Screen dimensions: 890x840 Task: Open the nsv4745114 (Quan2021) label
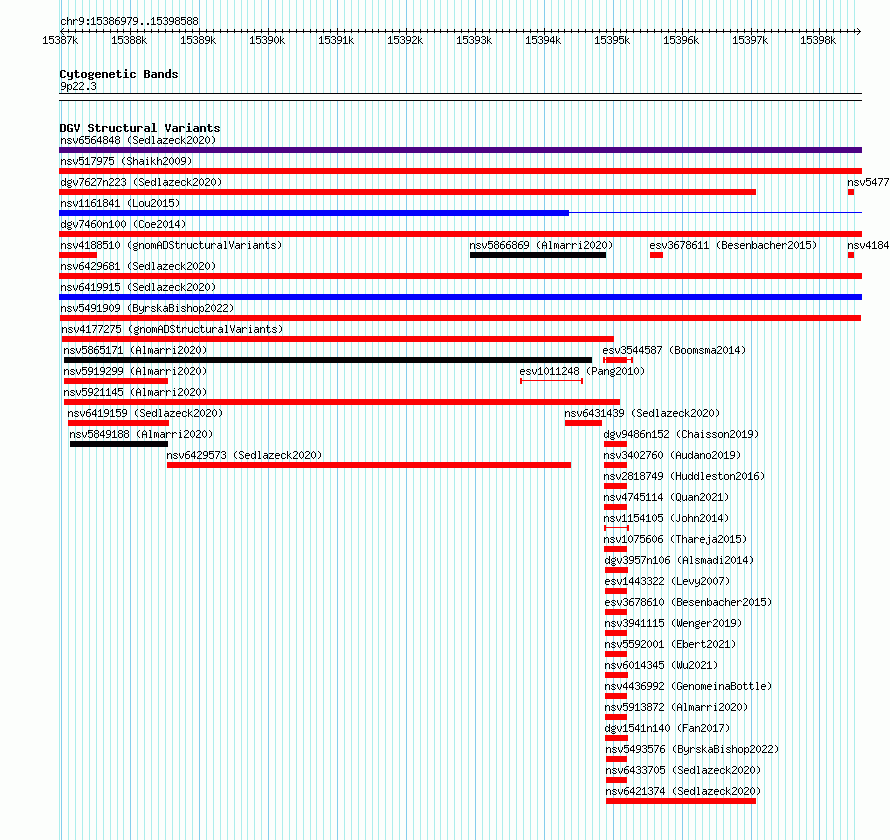(x=666, y=497)
